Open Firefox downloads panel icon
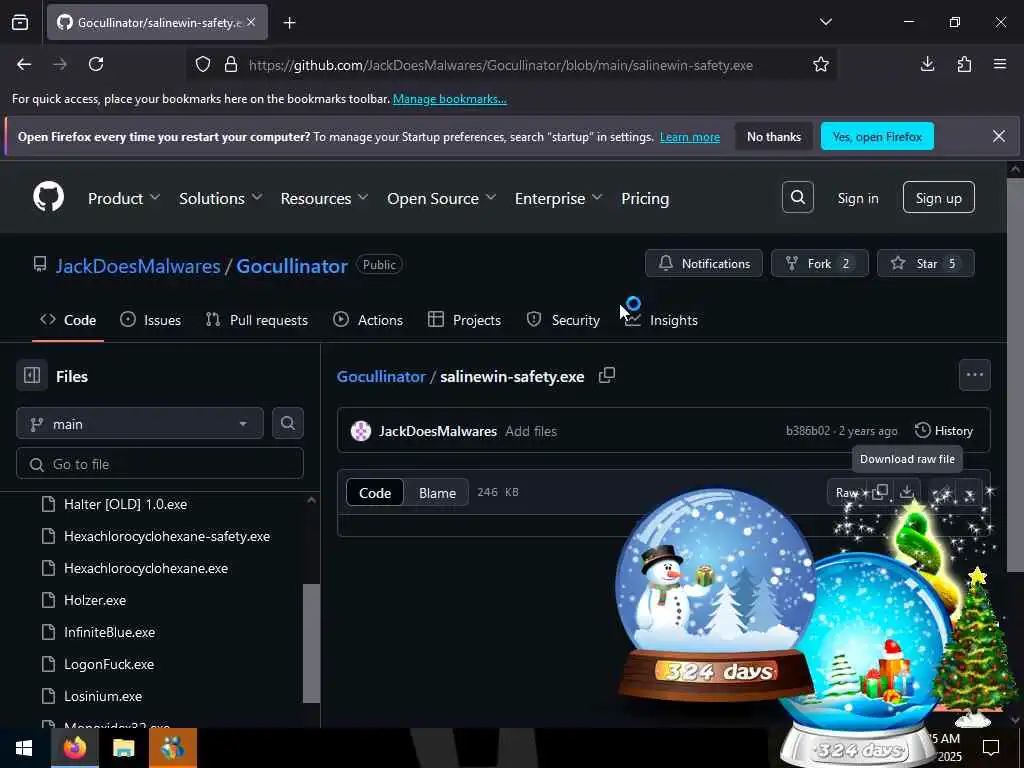 (x=927, y=64)
